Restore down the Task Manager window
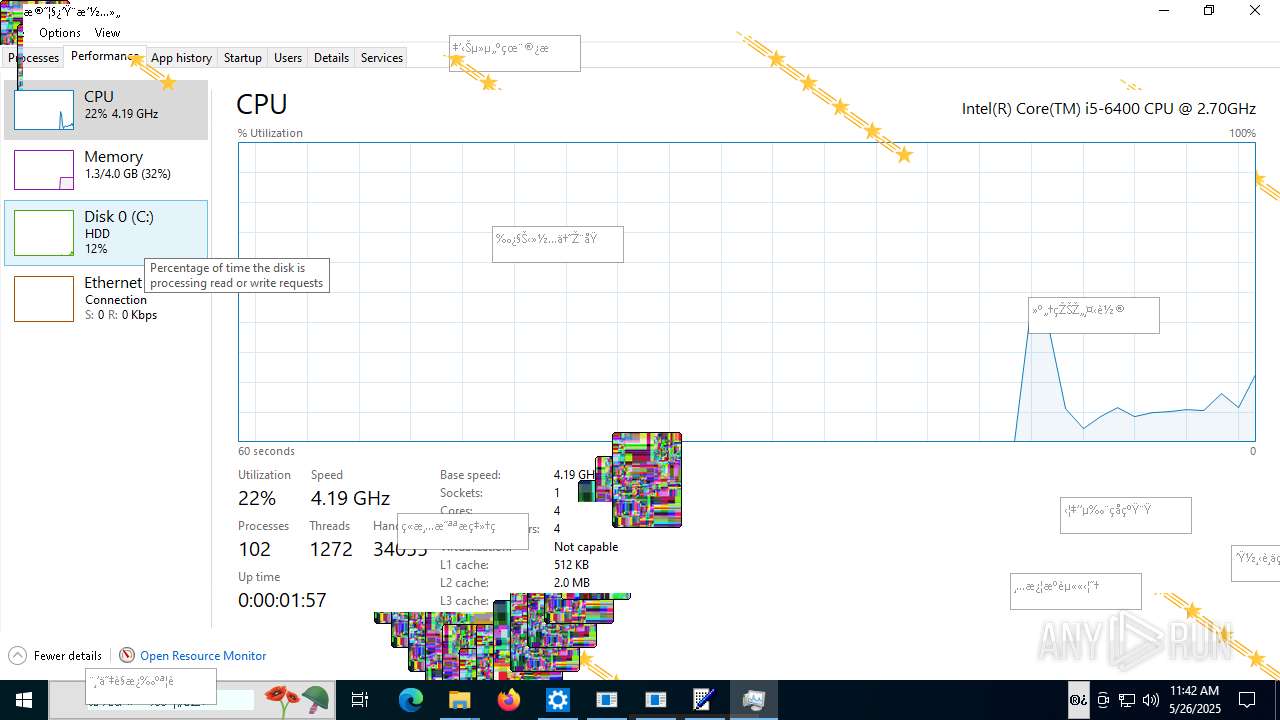Viewport: 1280px width, 720px height. pyautogui.click(x=1209, y=11)
